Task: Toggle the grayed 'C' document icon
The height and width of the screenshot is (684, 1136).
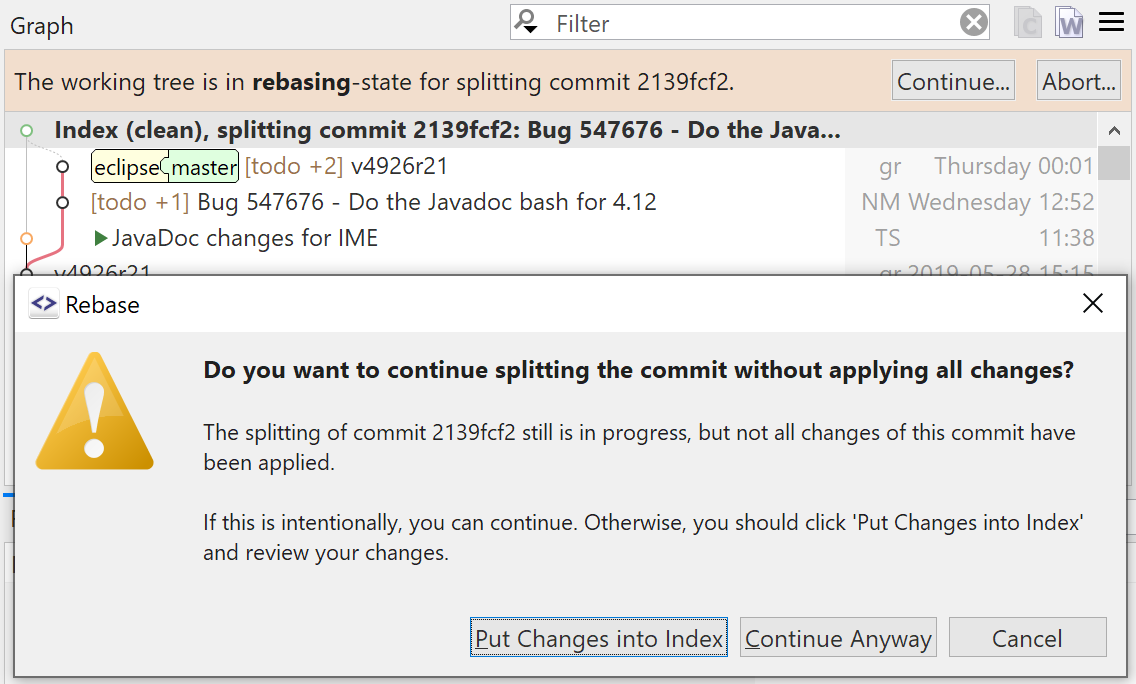Action: point(1028,22)
